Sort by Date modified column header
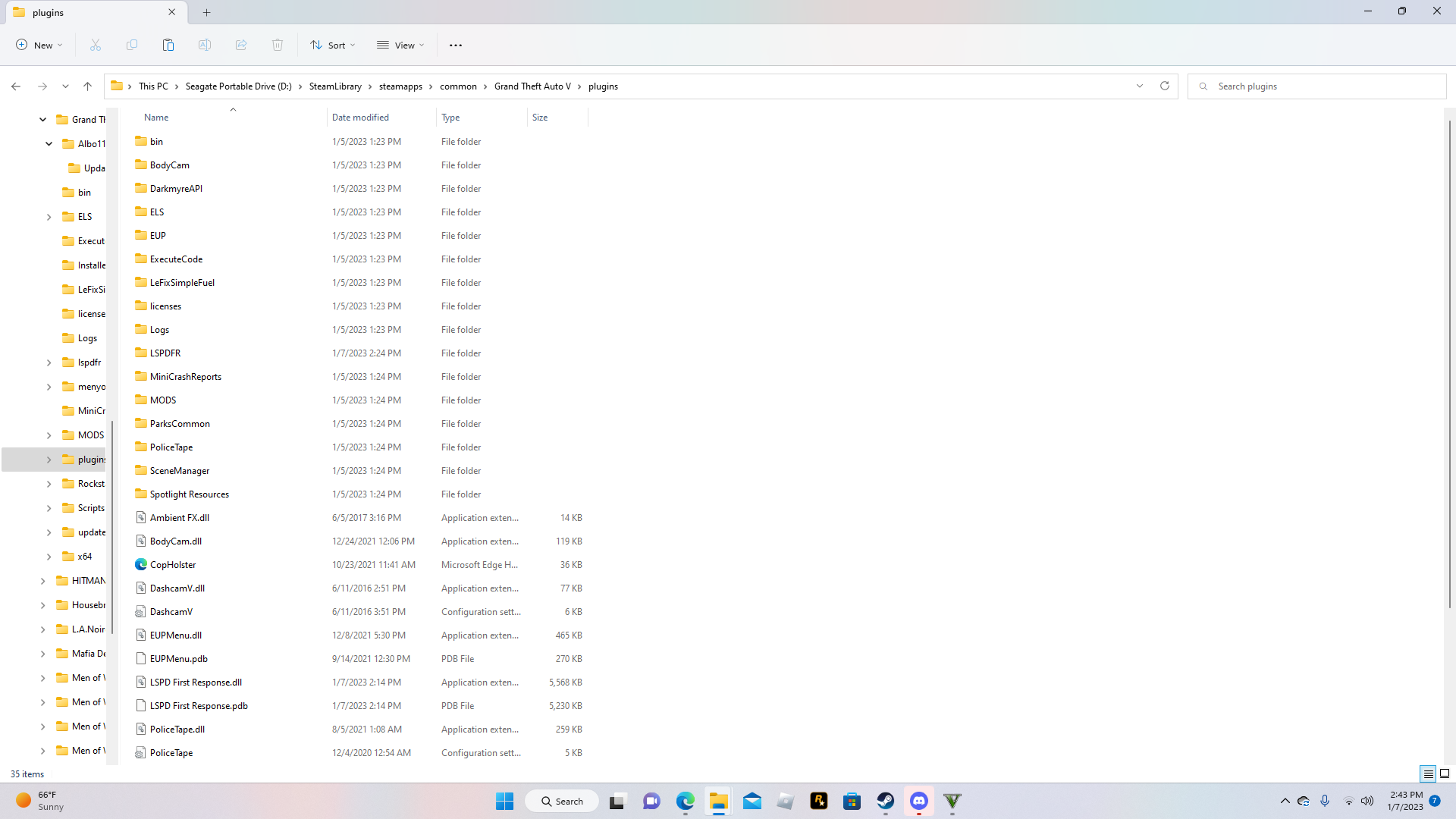The width and height of the screenshot is (1456, 819). point(360,118)
